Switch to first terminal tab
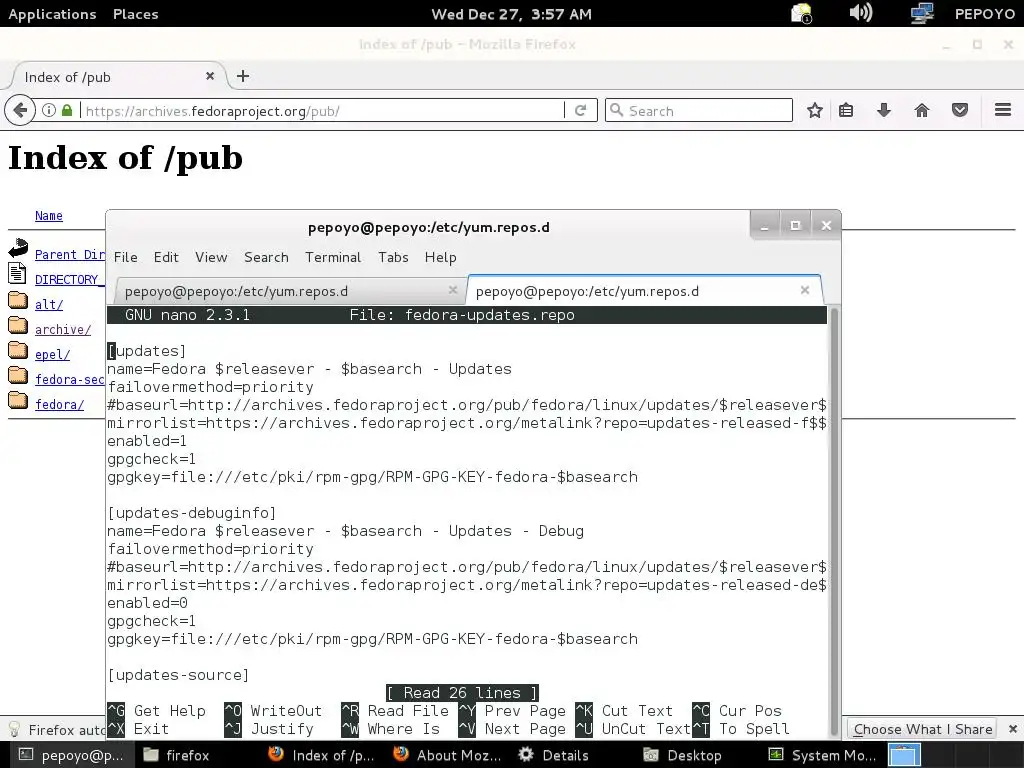 tap(289, 291)
